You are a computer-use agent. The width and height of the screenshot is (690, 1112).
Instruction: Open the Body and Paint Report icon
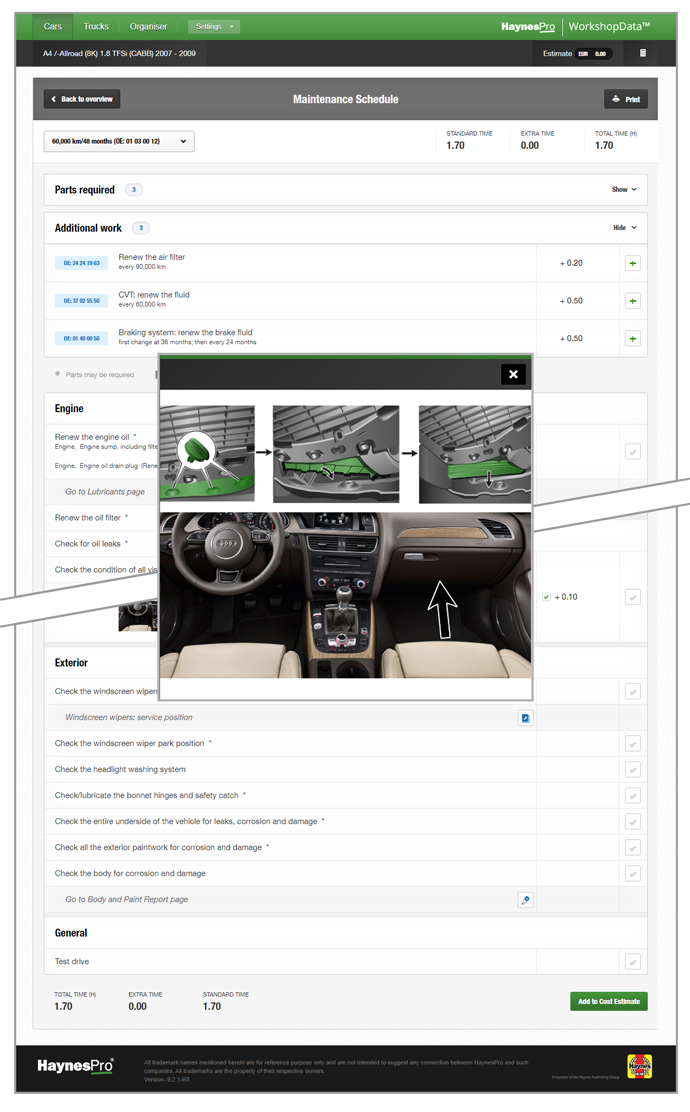pyautogui.click(x=525, y=900)
